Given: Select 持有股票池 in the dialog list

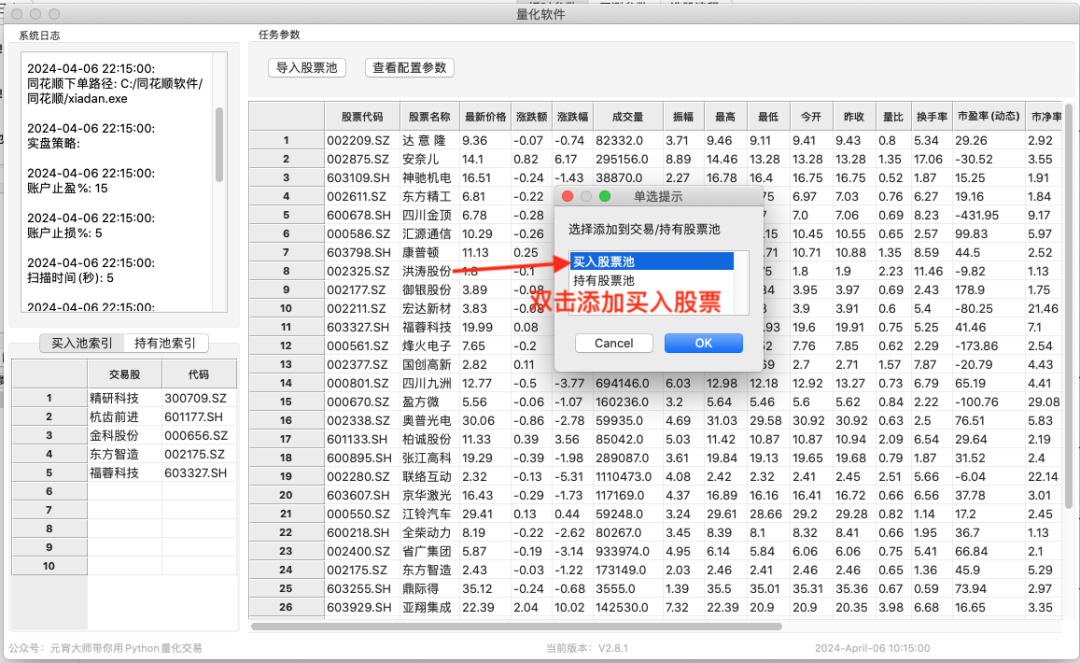Looking at the screenshot, I should 650,278.
